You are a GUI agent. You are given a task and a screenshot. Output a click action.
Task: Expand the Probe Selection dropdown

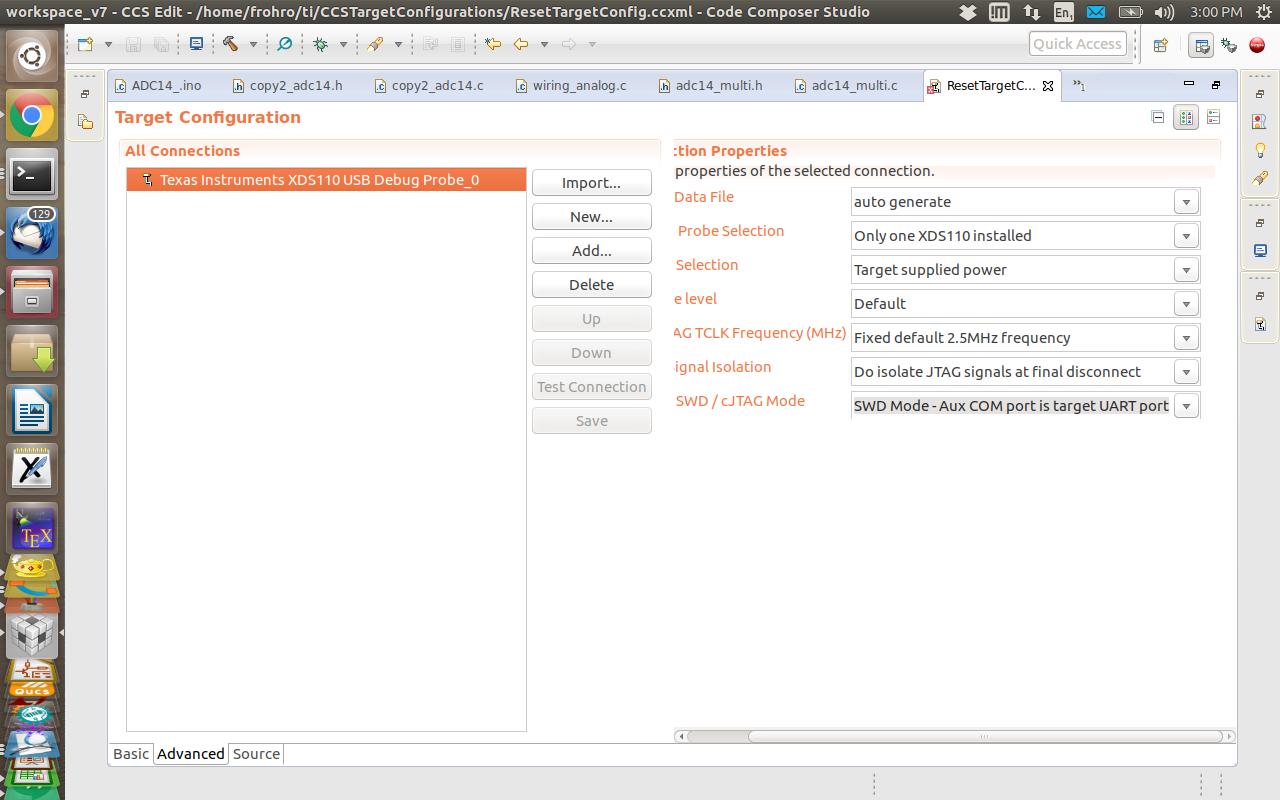click(1186, 236)
